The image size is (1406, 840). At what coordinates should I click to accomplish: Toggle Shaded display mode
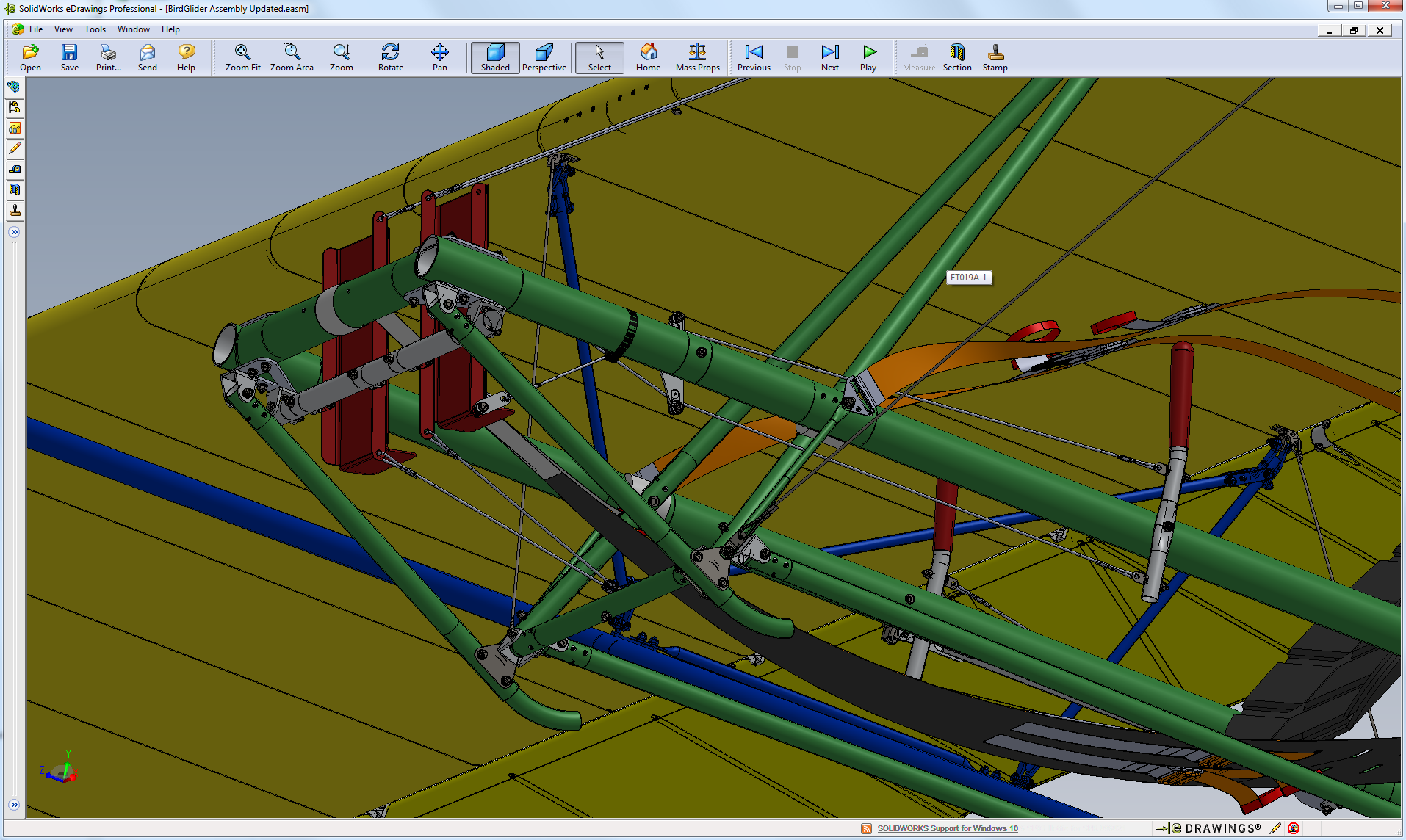point(495,57)
